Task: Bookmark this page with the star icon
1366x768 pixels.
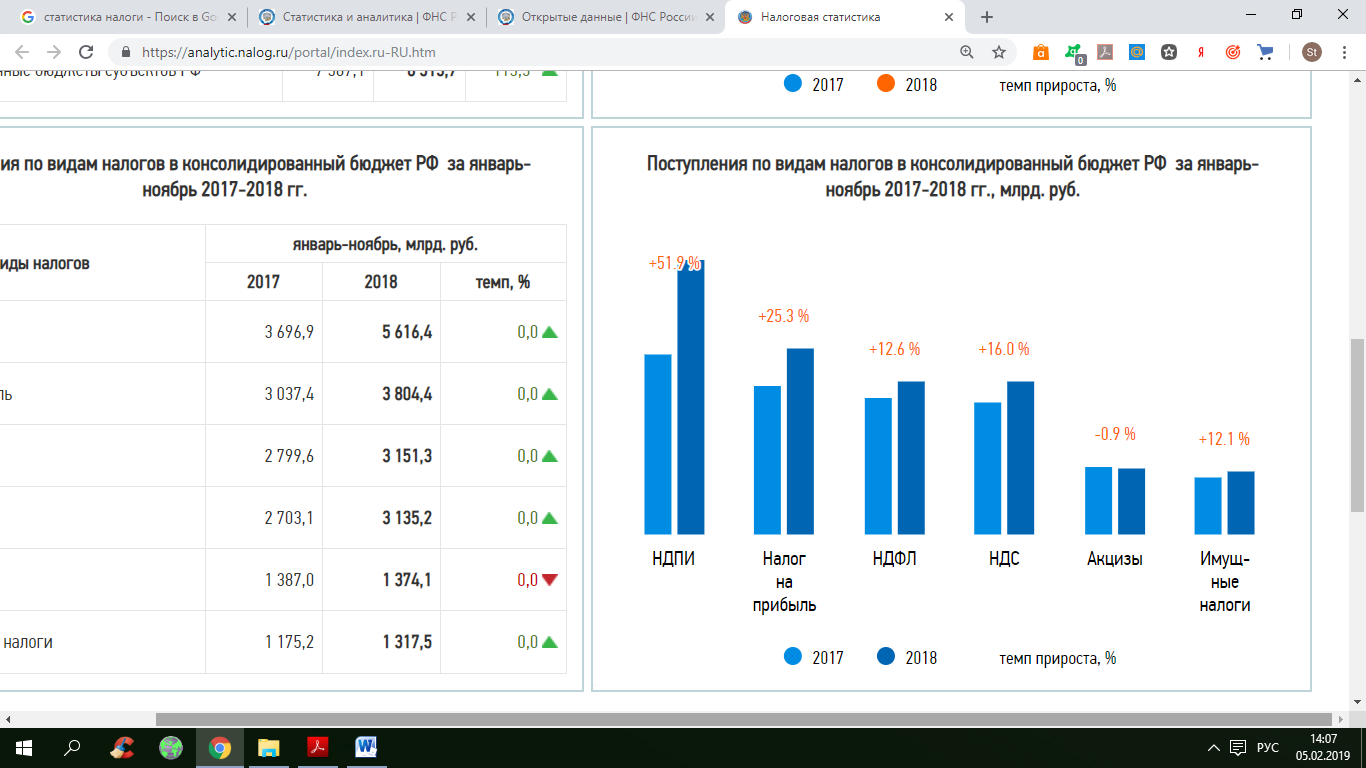Action: pyautogui.click(x=998, y=52)
